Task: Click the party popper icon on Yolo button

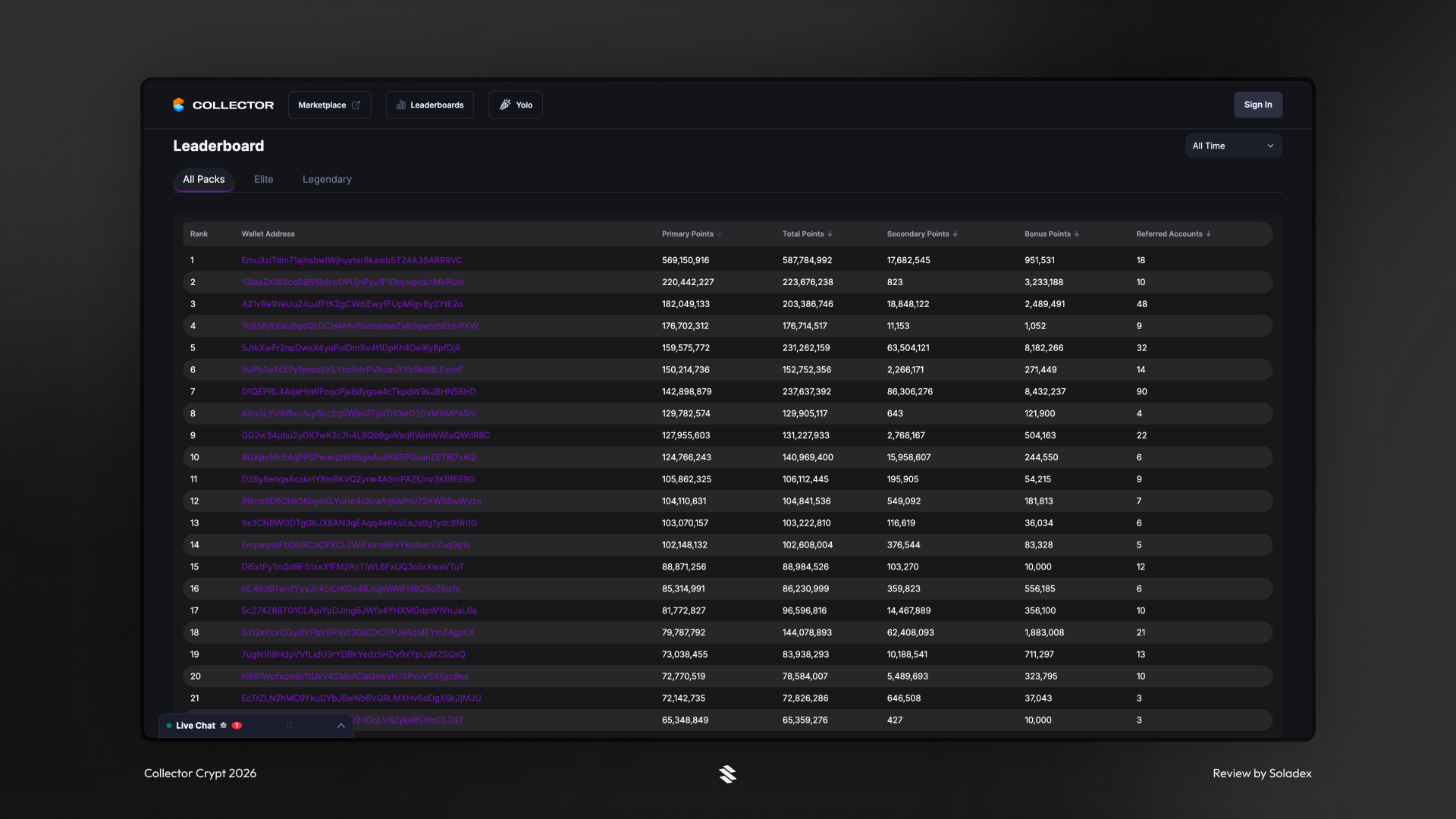Action: [x=505, y=105]
